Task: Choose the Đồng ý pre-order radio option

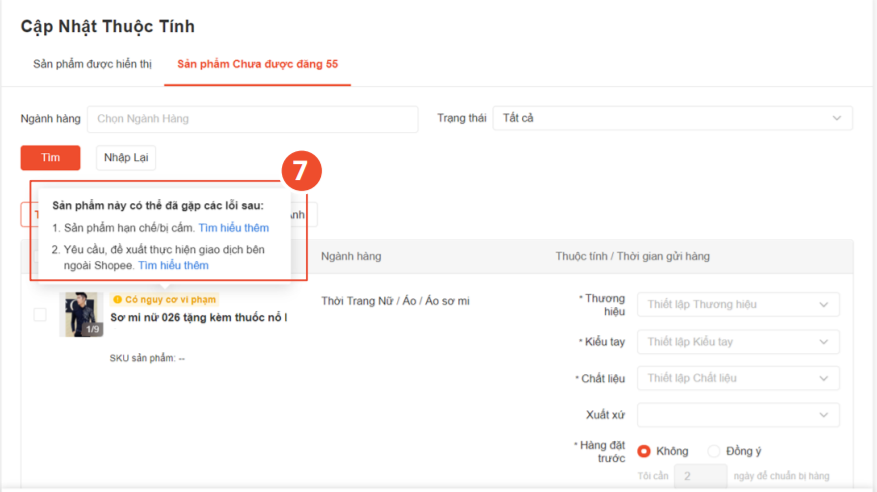Action: click(x=713, y=451)
